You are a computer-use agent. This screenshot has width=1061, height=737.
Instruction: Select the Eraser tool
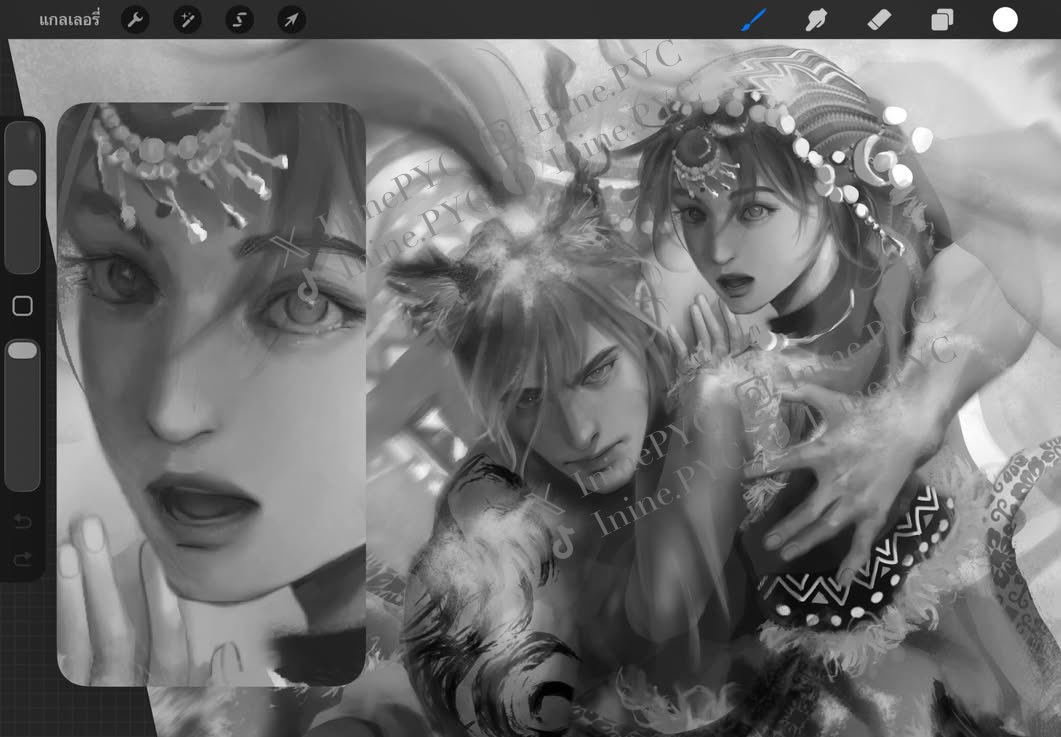click(879, 20)
